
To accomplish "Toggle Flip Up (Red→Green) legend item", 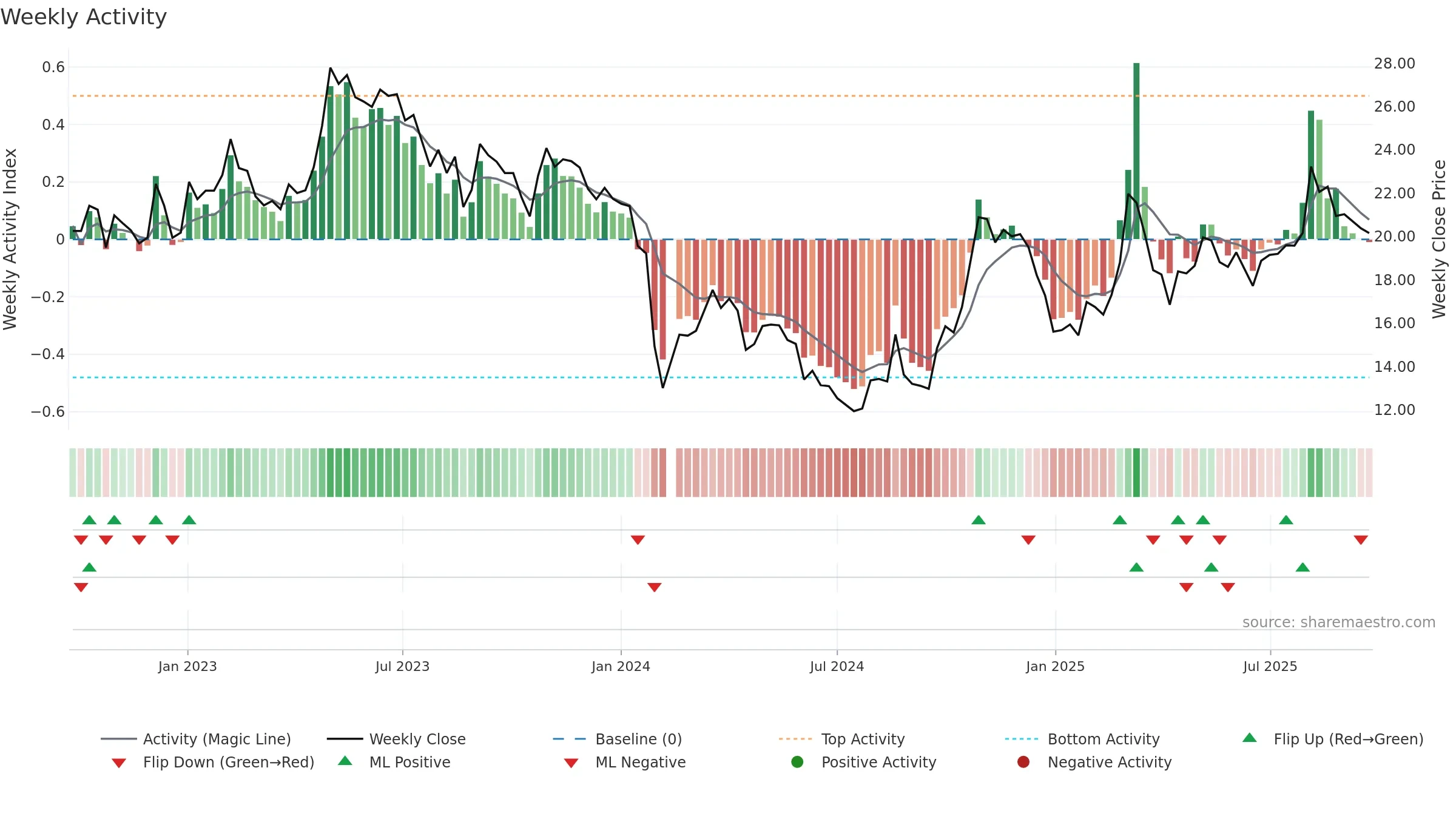I will coord(1333,739).
